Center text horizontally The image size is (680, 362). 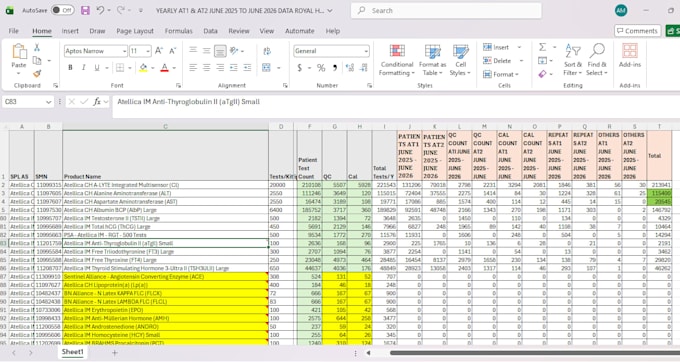(x=206, y=68)
